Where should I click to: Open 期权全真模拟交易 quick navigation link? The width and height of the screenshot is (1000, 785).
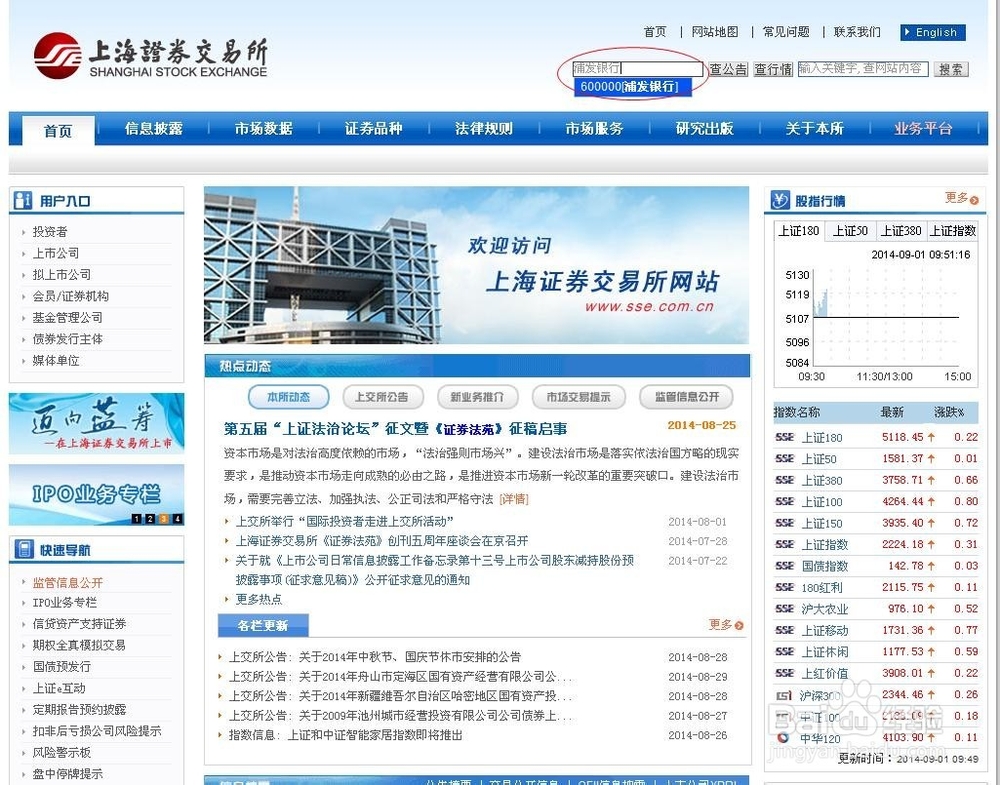pos(79,645)
